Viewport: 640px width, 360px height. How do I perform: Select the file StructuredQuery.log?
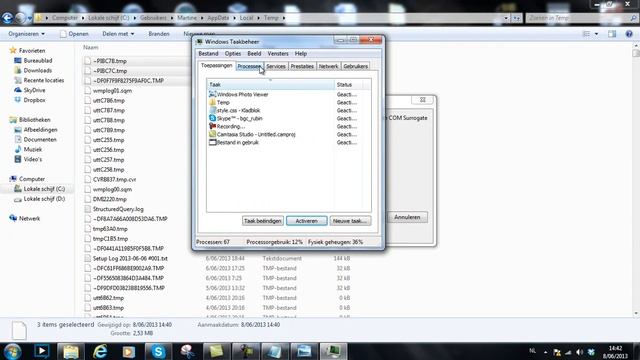(114, 209)
